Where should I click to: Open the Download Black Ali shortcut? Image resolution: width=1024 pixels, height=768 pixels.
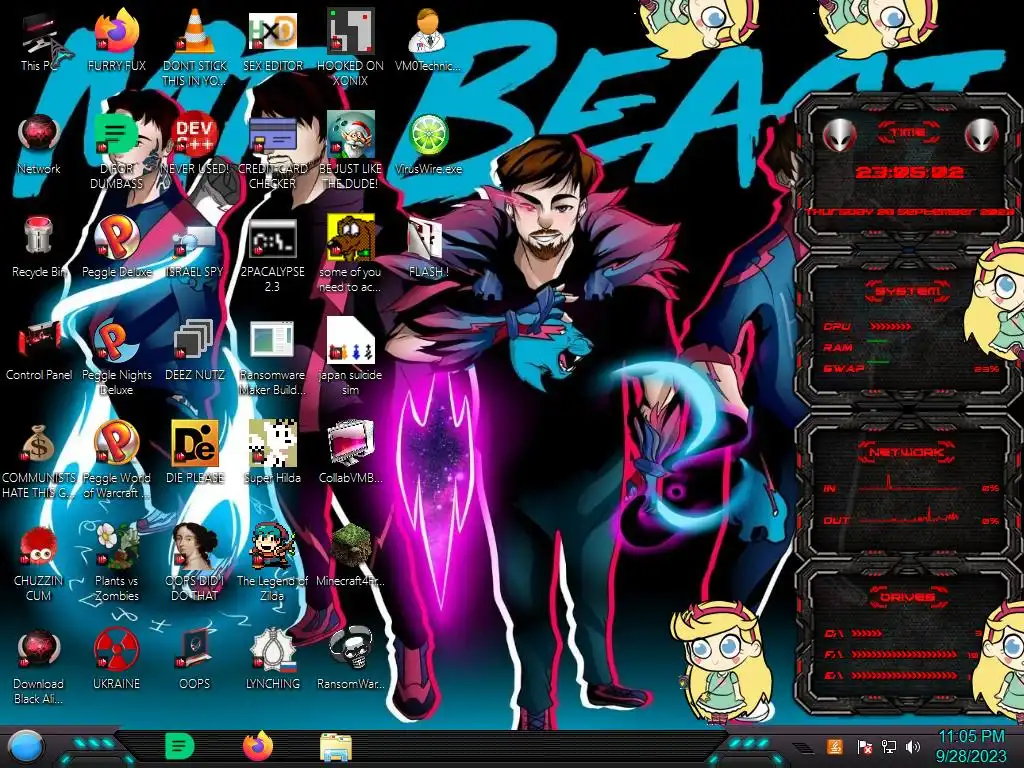[39, 666]
